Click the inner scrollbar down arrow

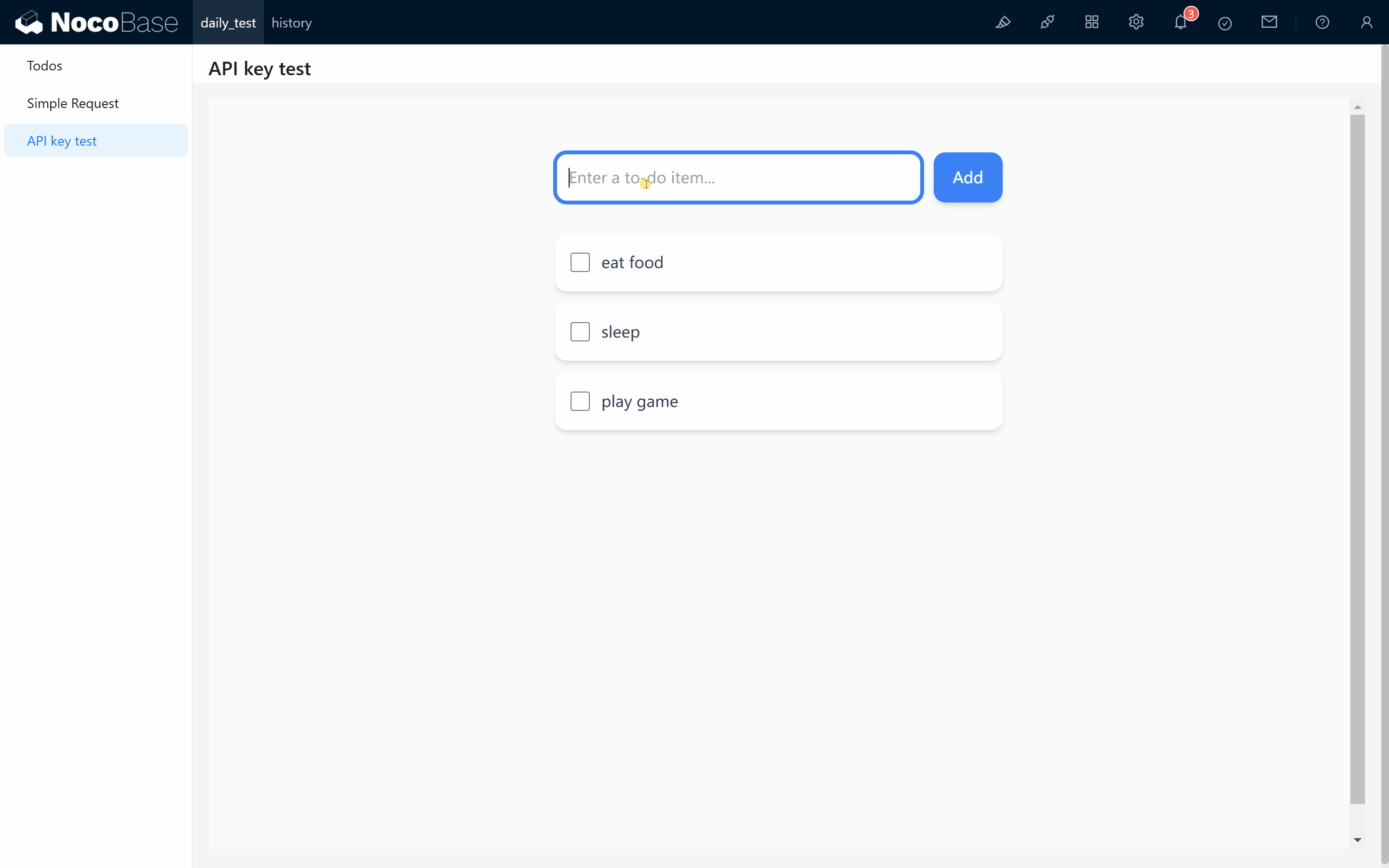click(1358, 840)
